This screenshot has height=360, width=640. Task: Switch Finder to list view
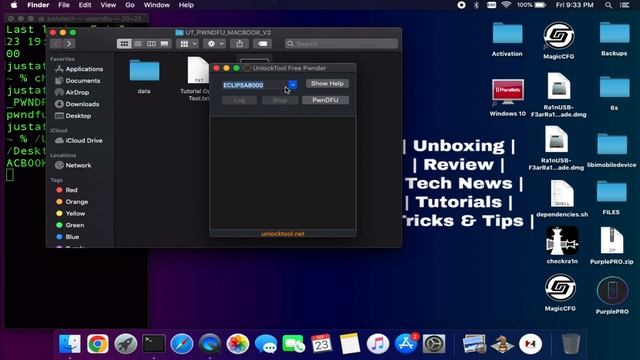pos(138,44)
